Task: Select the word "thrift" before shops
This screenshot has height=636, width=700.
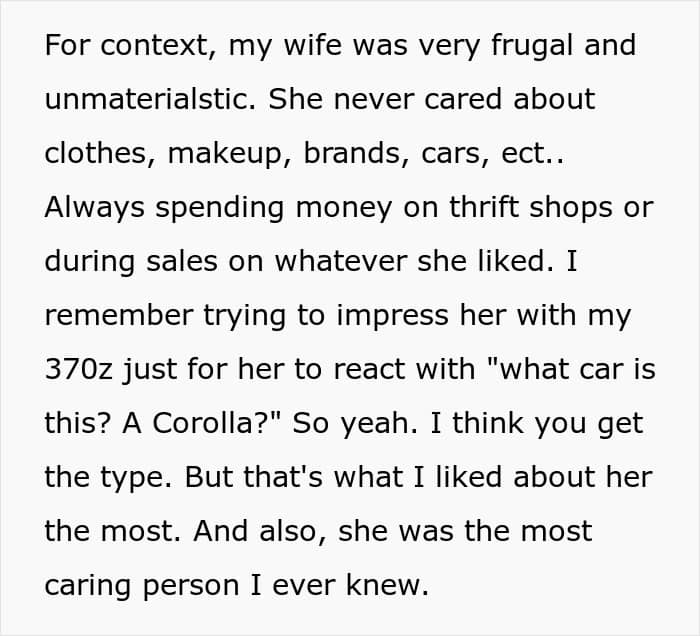Action: coord(483,207)
